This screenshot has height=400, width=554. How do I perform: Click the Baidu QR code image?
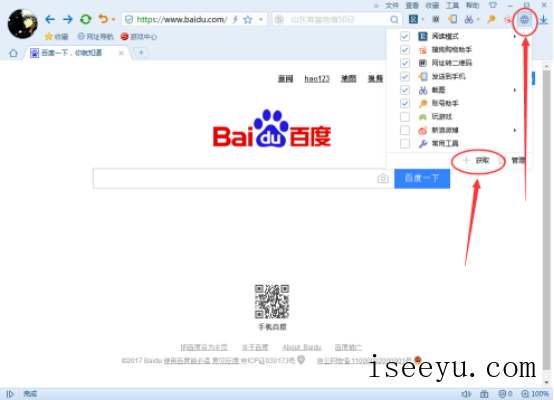(x=272, y=301)
